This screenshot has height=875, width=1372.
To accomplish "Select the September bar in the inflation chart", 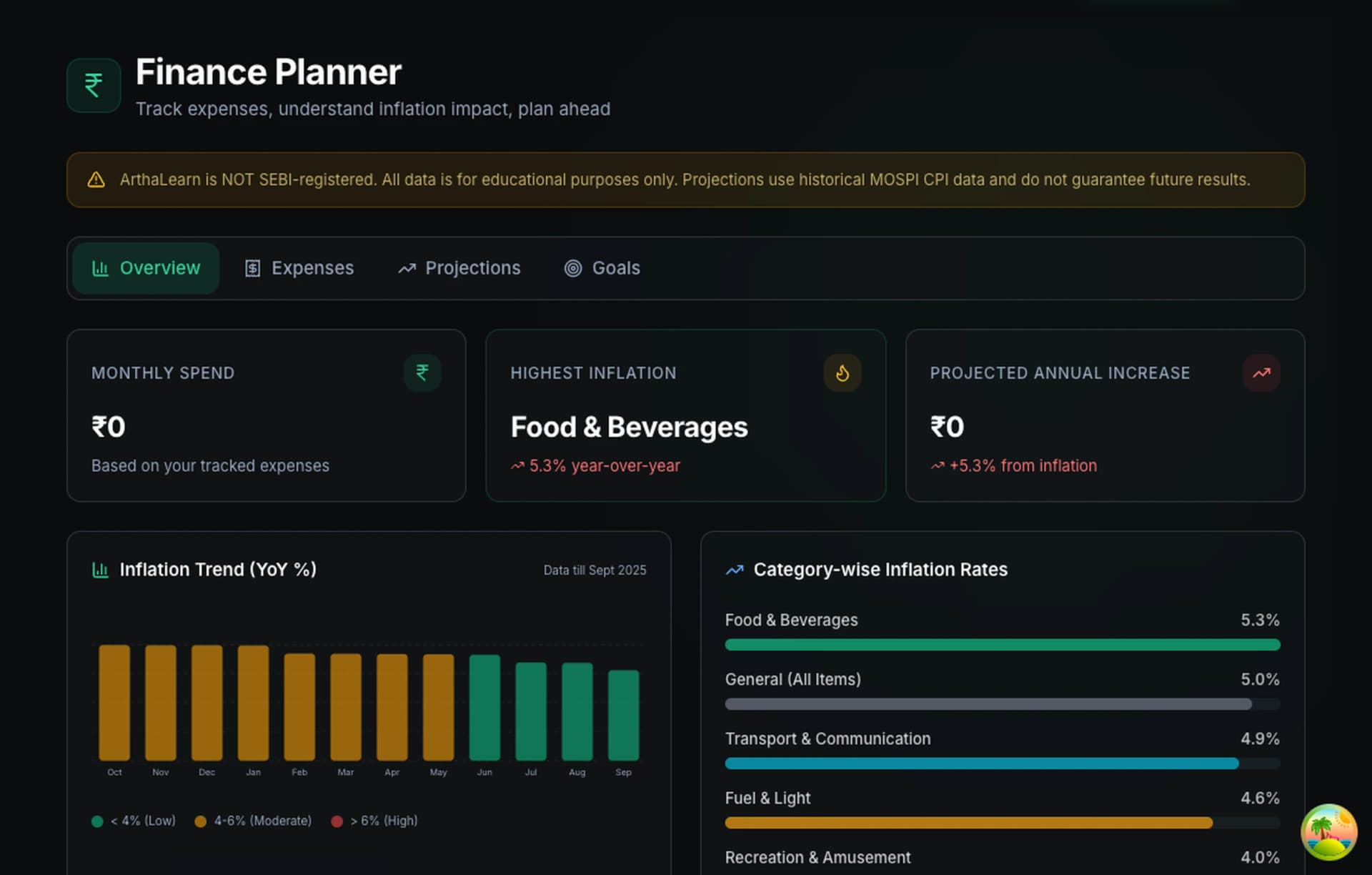I will [x=623, y=715].
